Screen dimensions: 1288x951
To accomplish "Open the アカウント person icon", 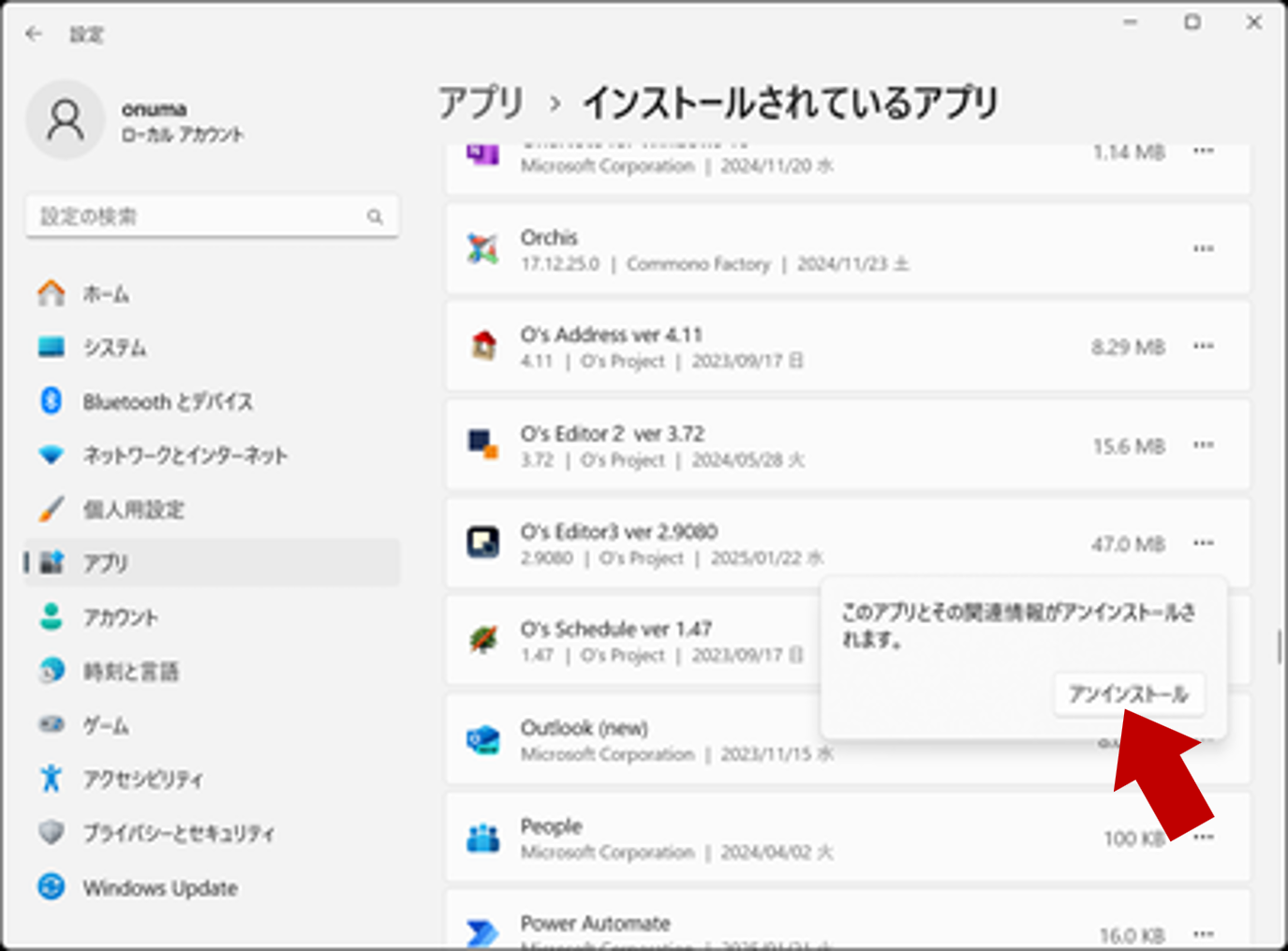I will (x=52, y=617).
